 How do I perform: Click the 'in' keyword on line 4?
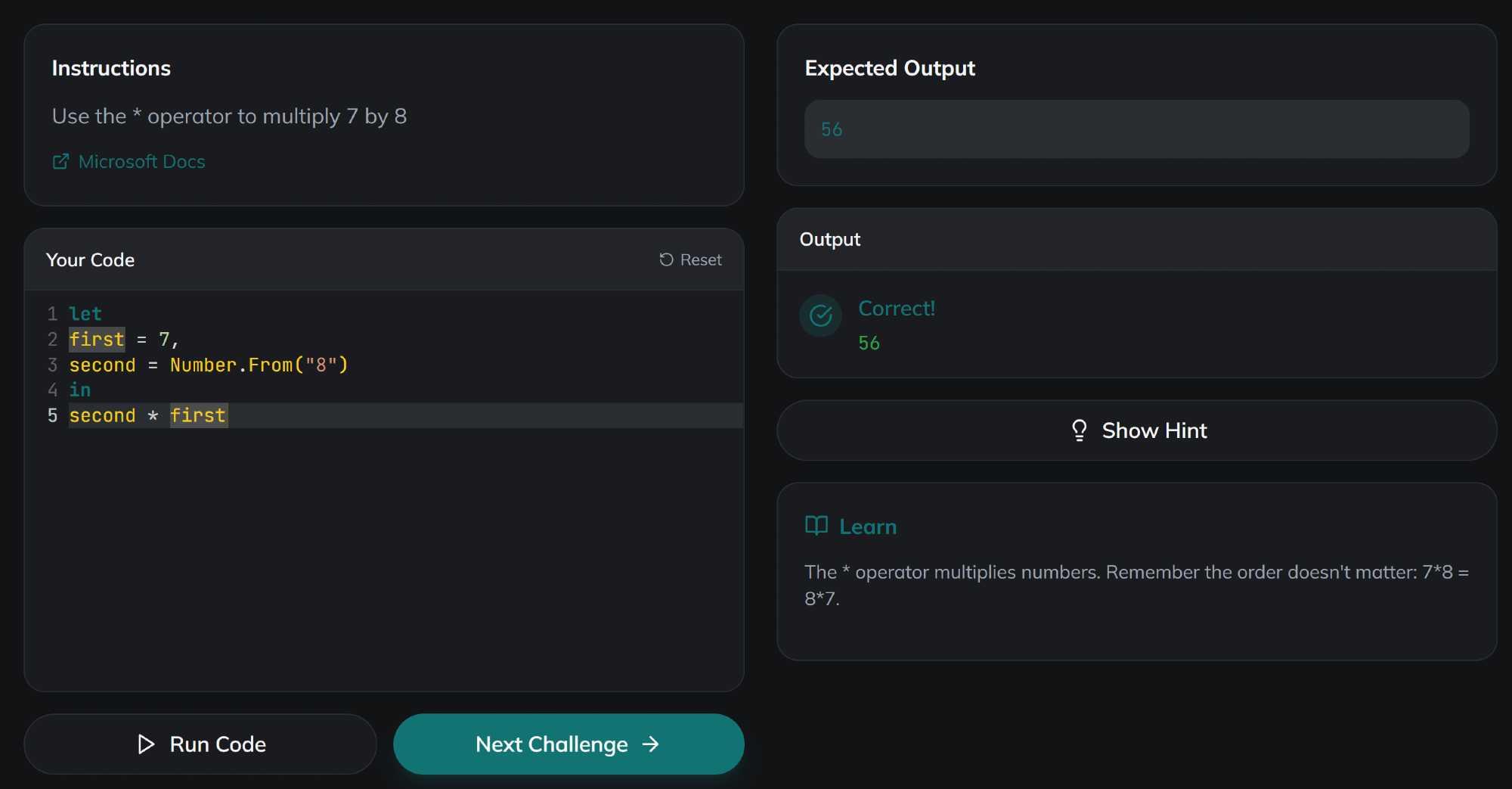point(80,390)
